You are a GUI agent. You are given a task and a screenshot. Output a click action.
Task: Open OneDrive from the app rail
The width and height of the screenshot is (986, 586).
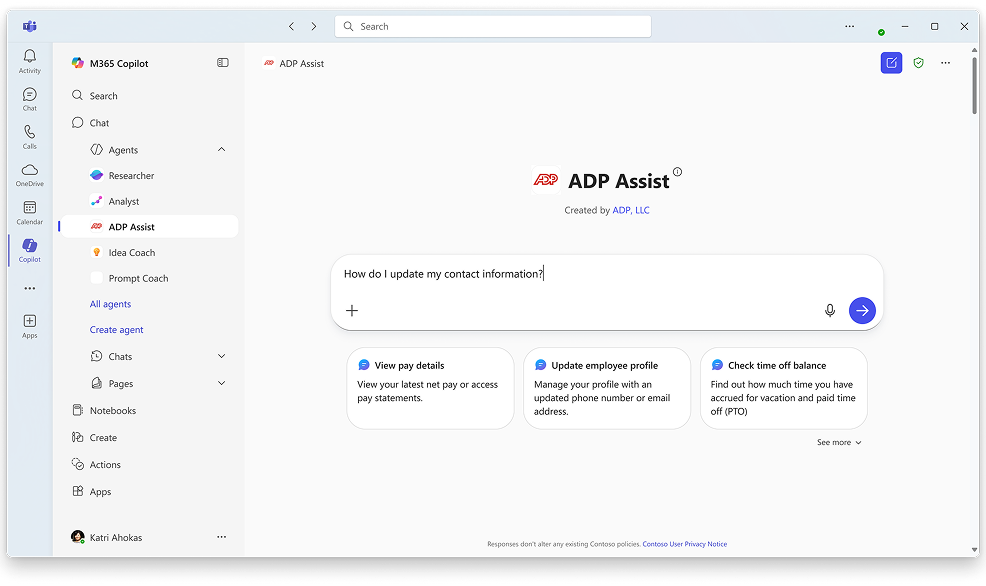(x=29, y=172)
